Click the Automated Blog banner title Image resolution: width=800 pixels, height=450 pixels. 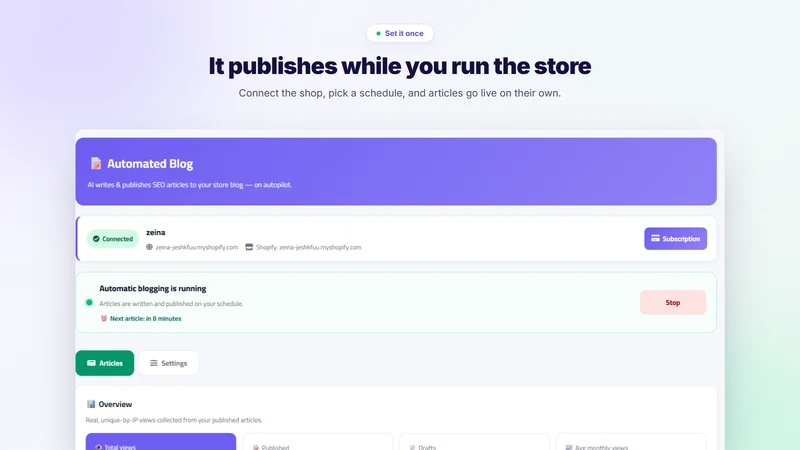(150, 163)
